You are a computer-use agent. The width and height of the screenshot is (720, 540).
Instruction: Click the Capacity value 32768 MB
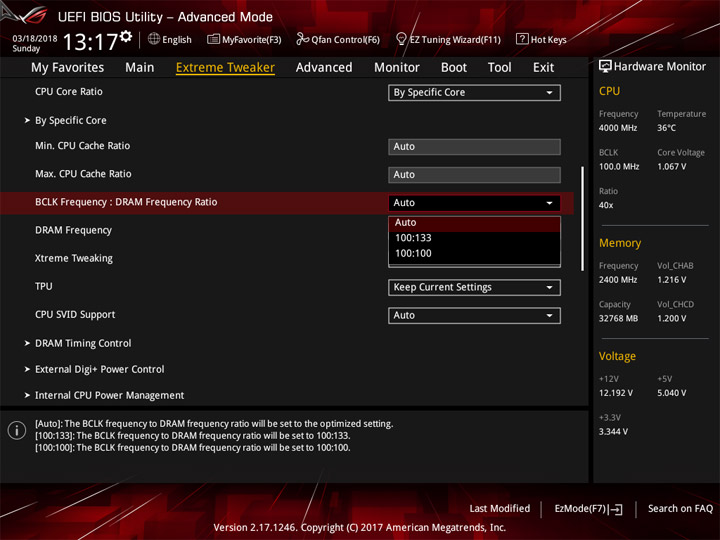pyautogui.click(x=619, y=318)
